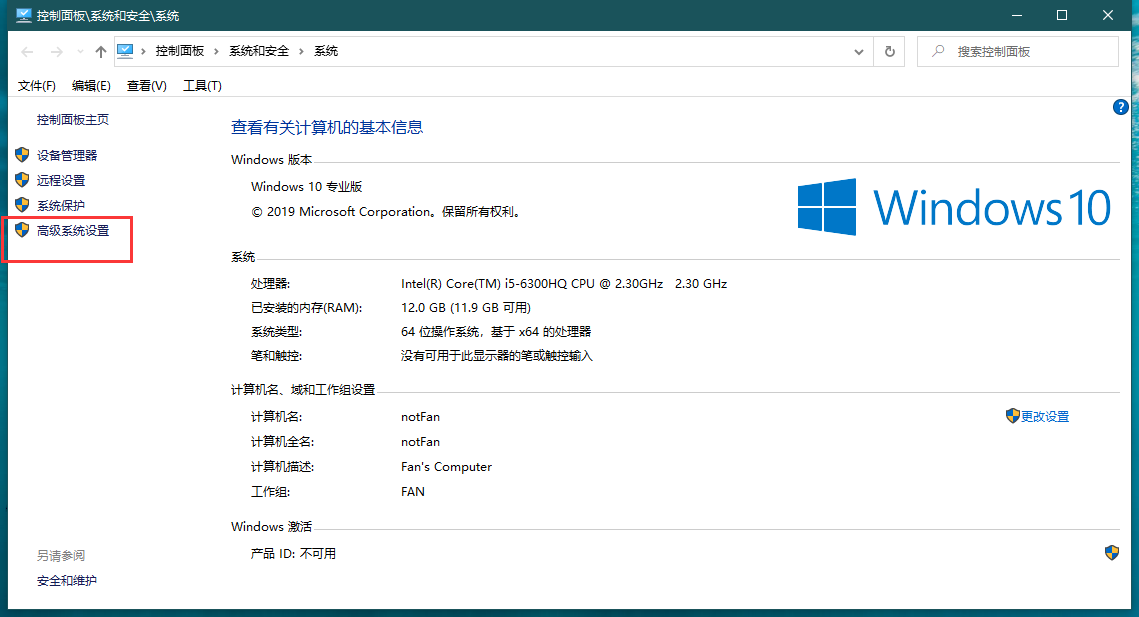Expand chevron after 系统和安全 breadcrumb

pos(301,51)
